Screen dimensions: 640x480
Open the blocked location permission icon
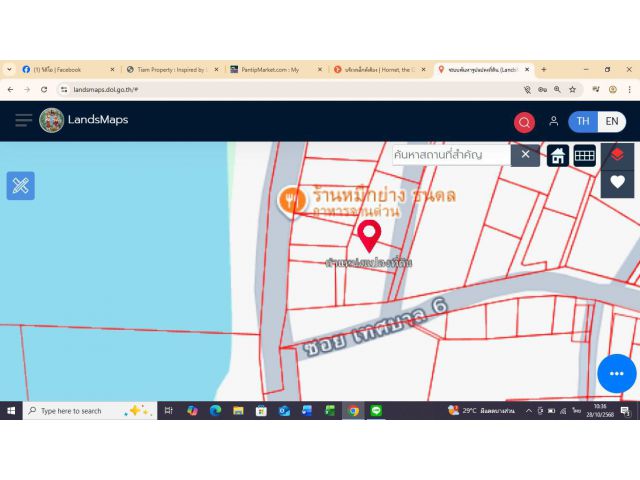click(x=527, y=89)
